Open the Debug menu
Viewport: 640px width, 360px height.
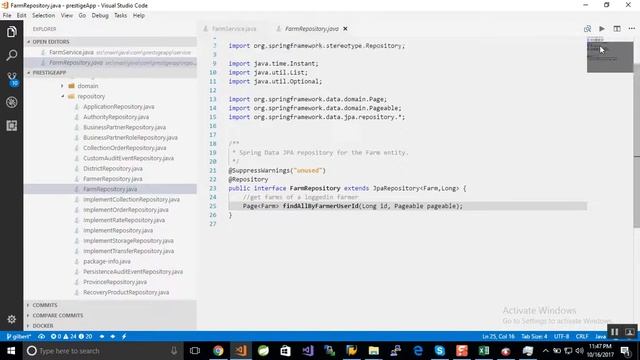click(x=100, y=16)
